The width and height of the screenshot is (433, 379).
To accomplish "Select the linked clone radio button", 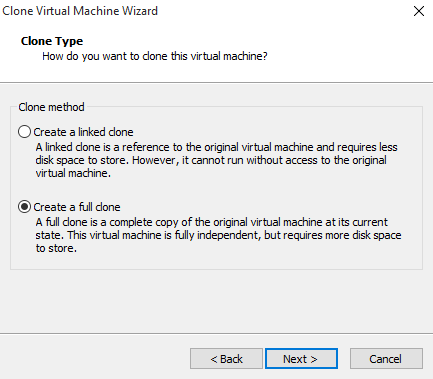I will pos(24,132).
